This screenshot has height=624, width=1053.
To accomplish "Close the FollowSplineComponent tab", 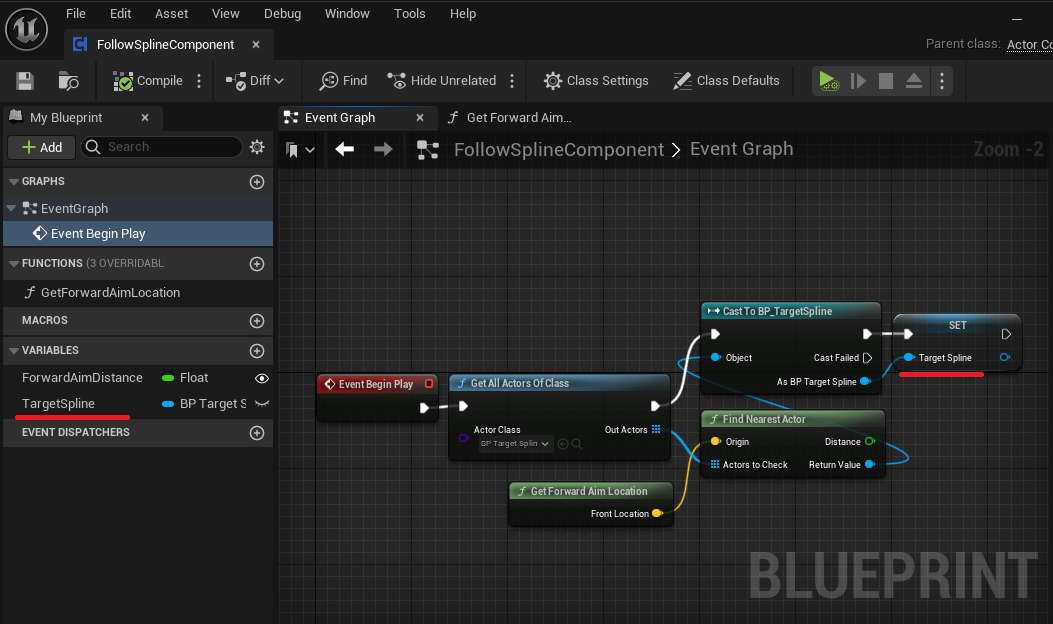I will (256, 44).
